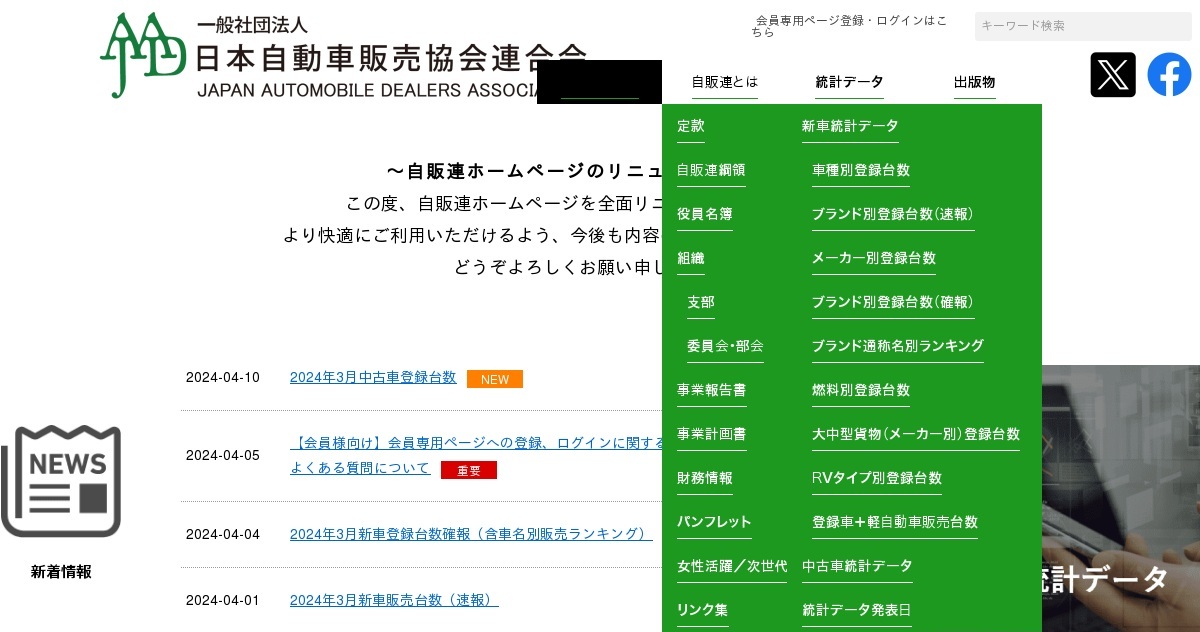Screen dimensions: 1200x632
Task: Open the X (Twitter) social icon
Action: click(x=1112, y=75)
